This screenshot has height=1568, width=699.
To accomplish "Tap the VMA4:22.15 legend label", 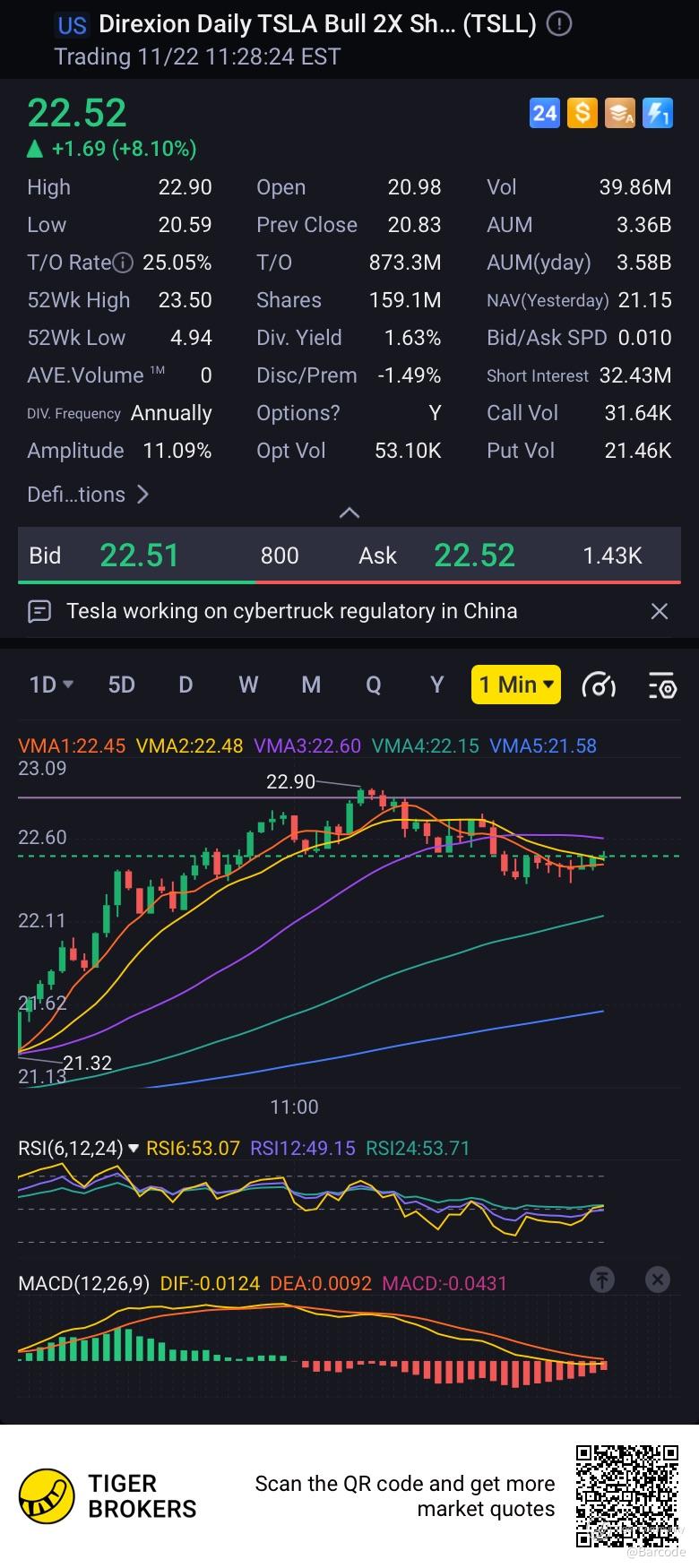I will coord(426,745).
